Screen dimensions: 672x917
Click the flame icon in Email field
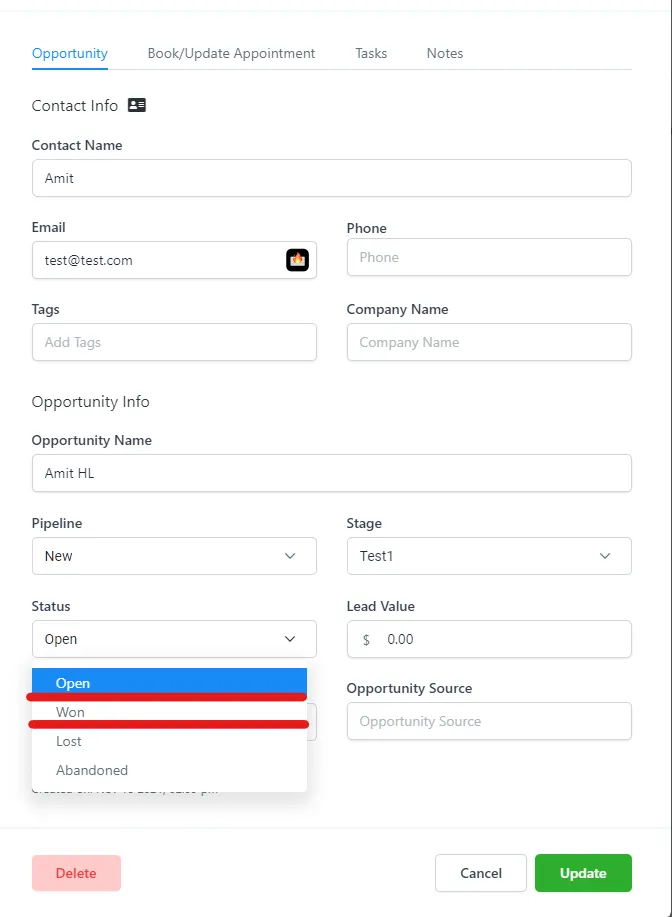[x=298, y=260]
